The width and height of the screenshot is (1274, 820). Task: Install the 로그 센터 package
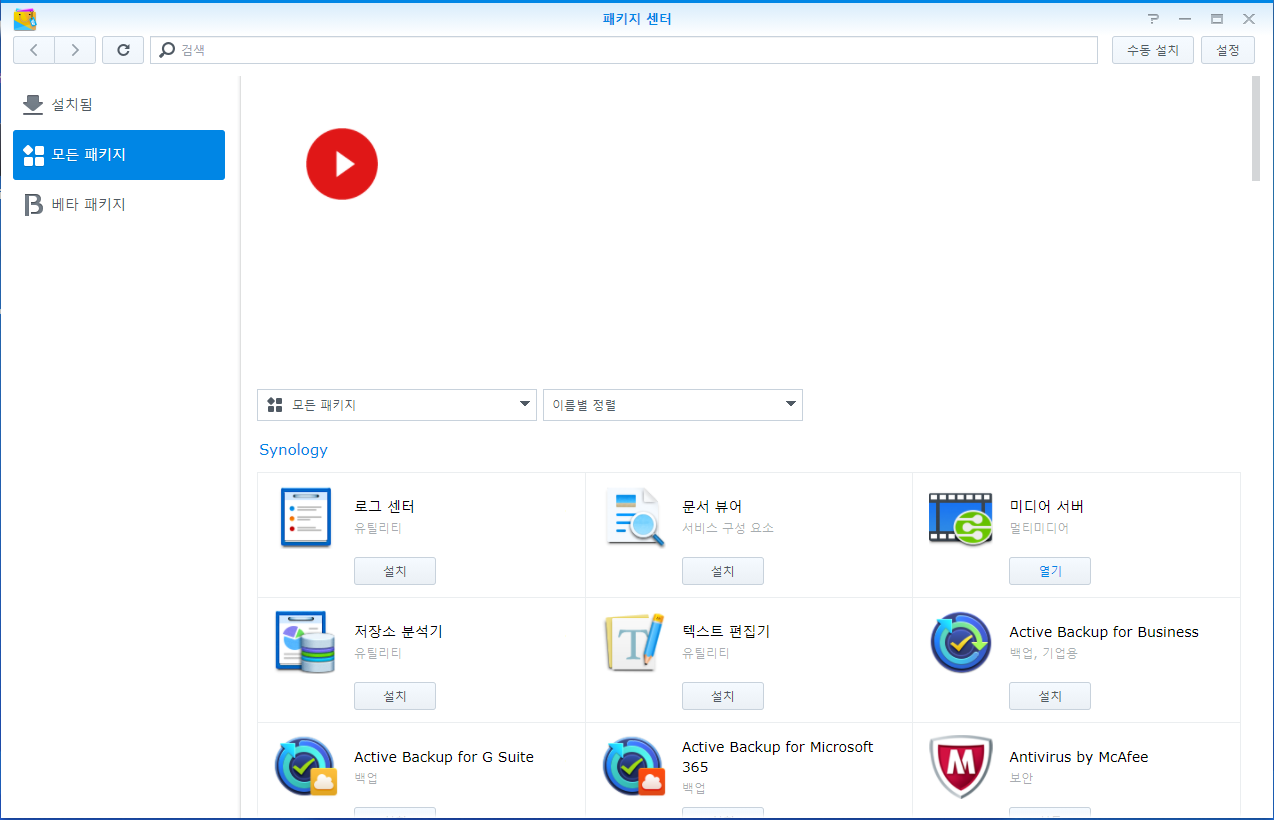(395, 571)
